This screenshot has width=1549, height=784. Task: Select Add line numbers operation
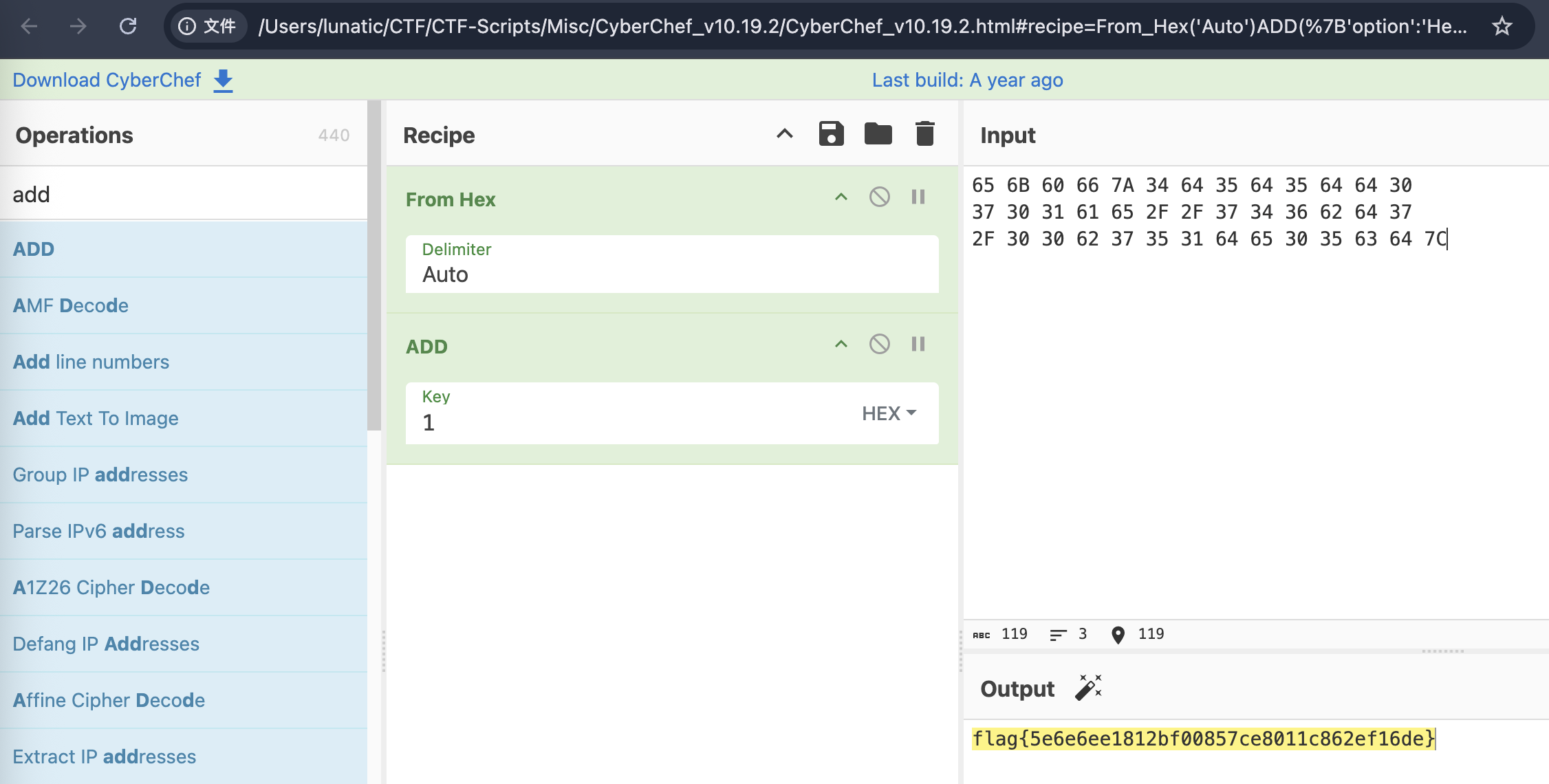(x=91, y=362)
